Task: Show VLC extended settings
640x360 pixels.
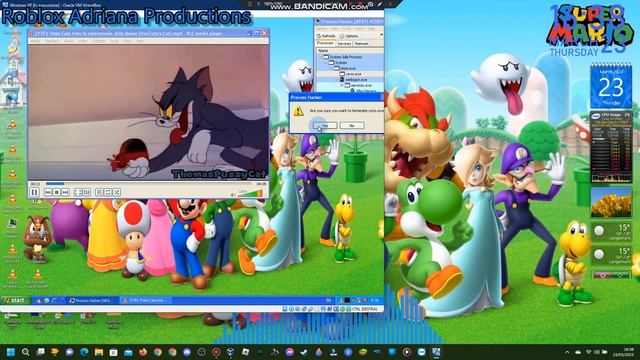Action: tap(87, 192)
